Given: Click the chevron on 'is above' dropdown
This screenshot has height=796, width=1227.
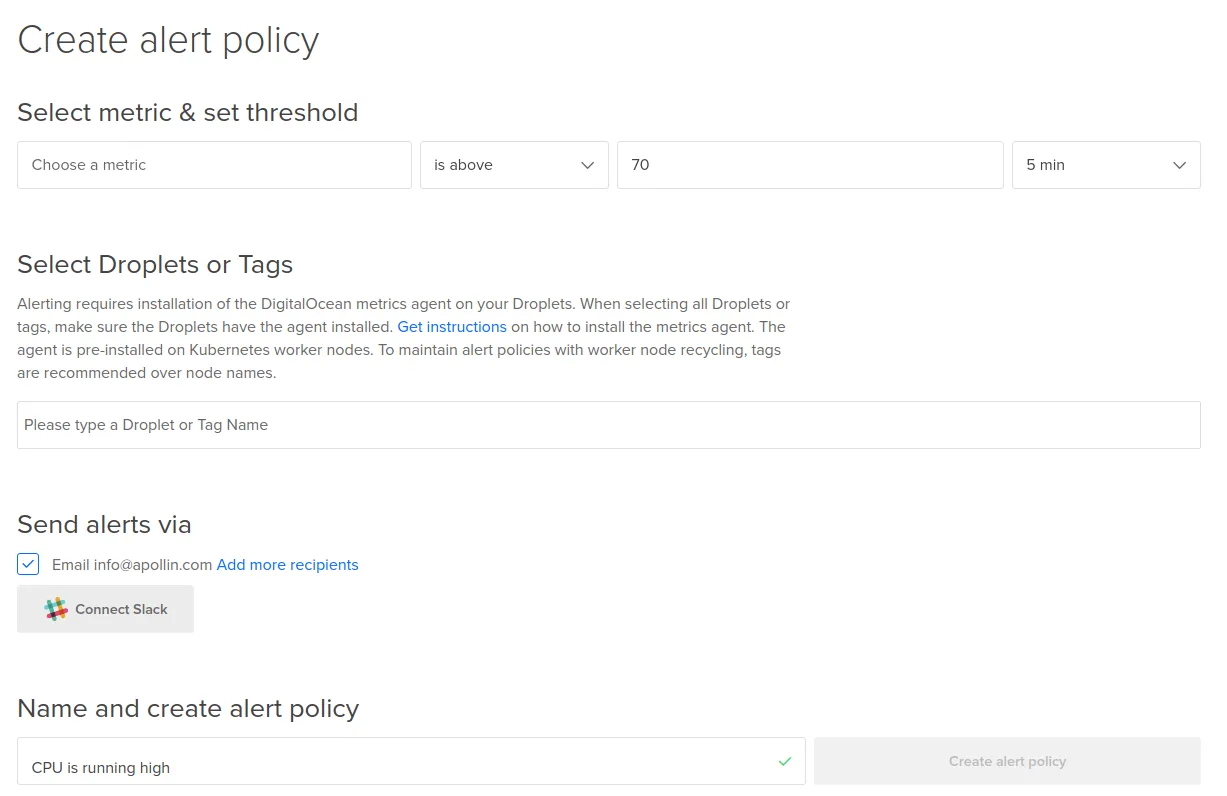Looking at the screenshot, I should click(588, 166).
